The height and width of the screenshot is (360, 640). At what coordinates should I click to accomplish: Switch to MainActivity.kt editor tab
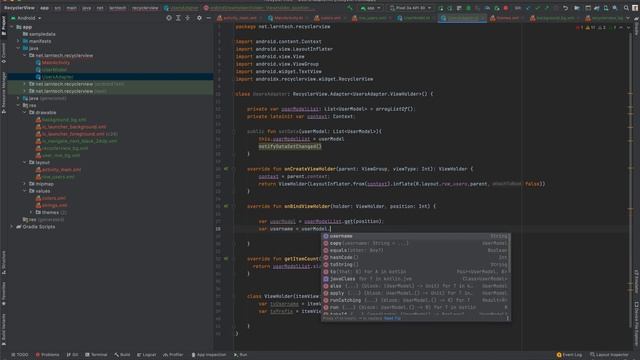[288, 18]
